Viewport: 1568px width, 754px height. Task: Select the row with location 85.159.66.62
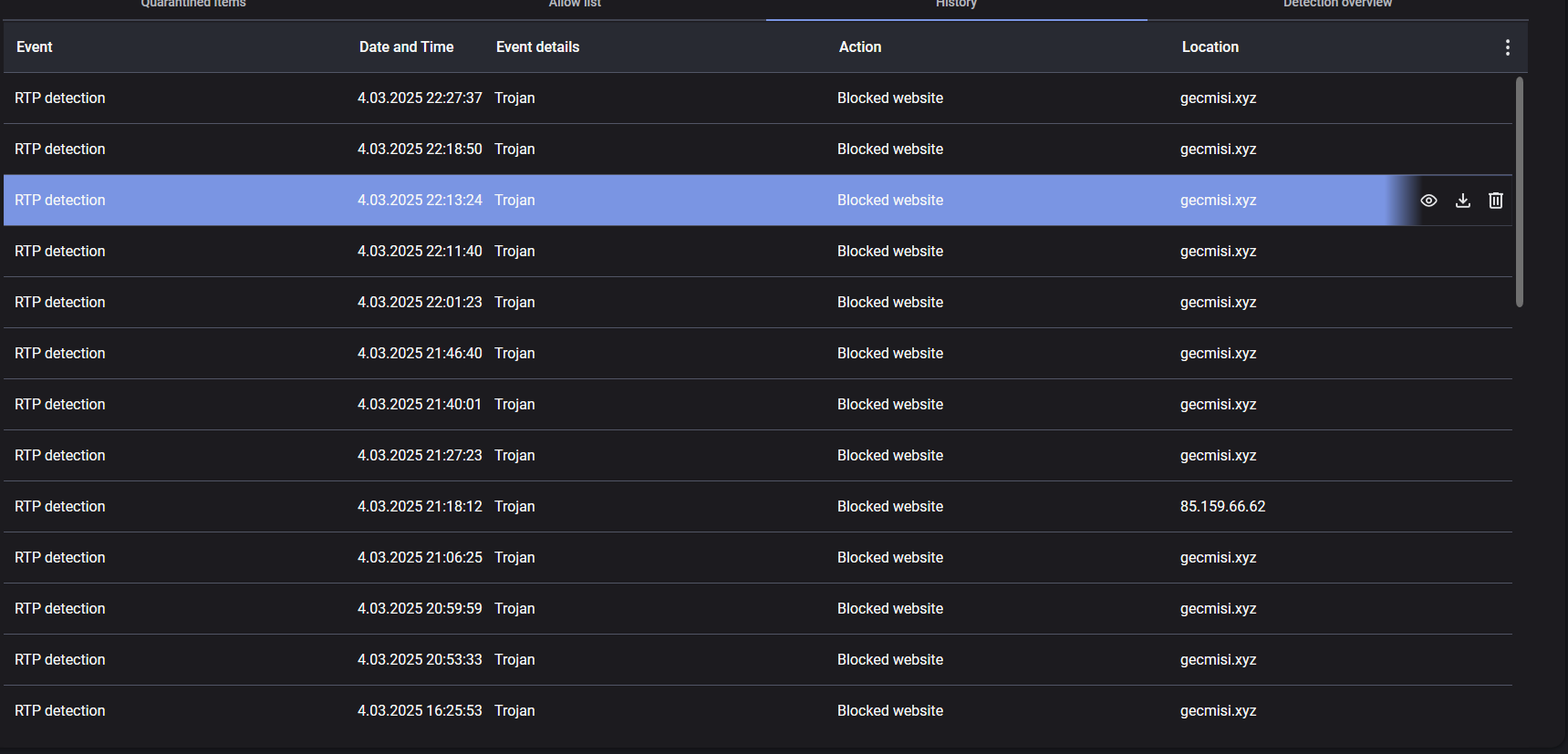point(1222,507)
